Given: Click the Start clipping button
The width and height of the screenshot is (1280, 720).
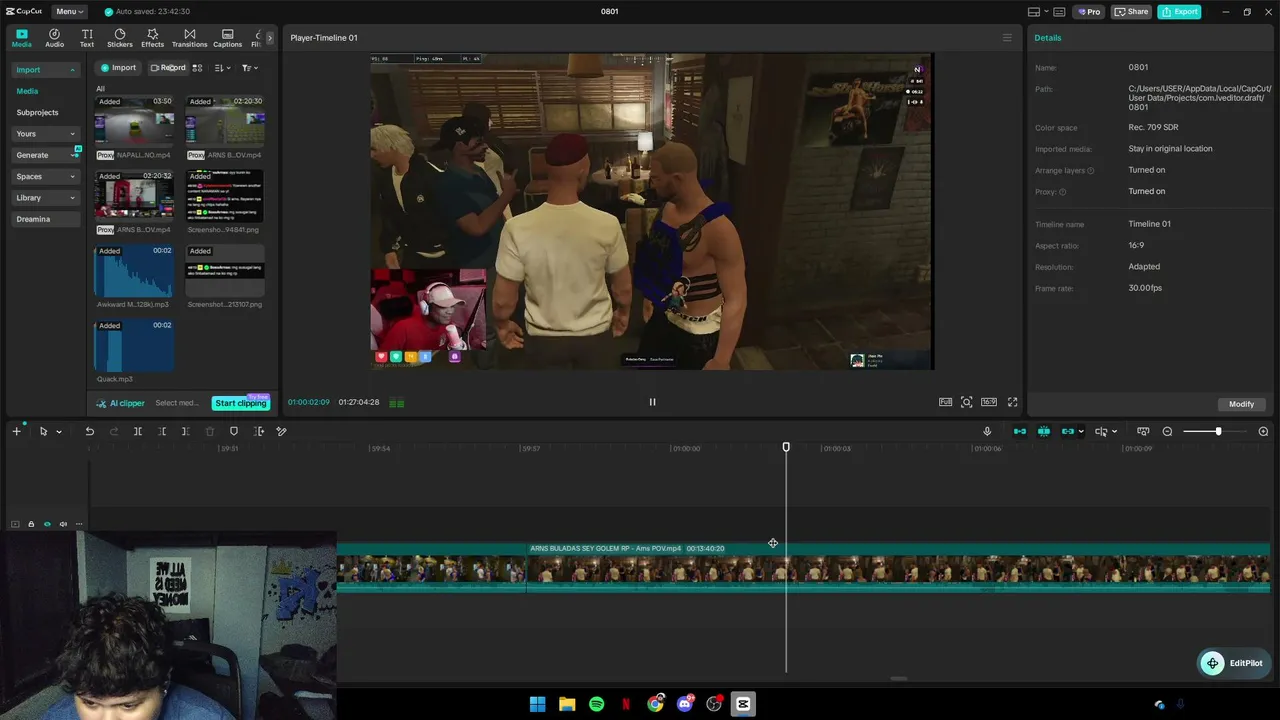Looking at the screenshot, I should (x=240, y=403).
